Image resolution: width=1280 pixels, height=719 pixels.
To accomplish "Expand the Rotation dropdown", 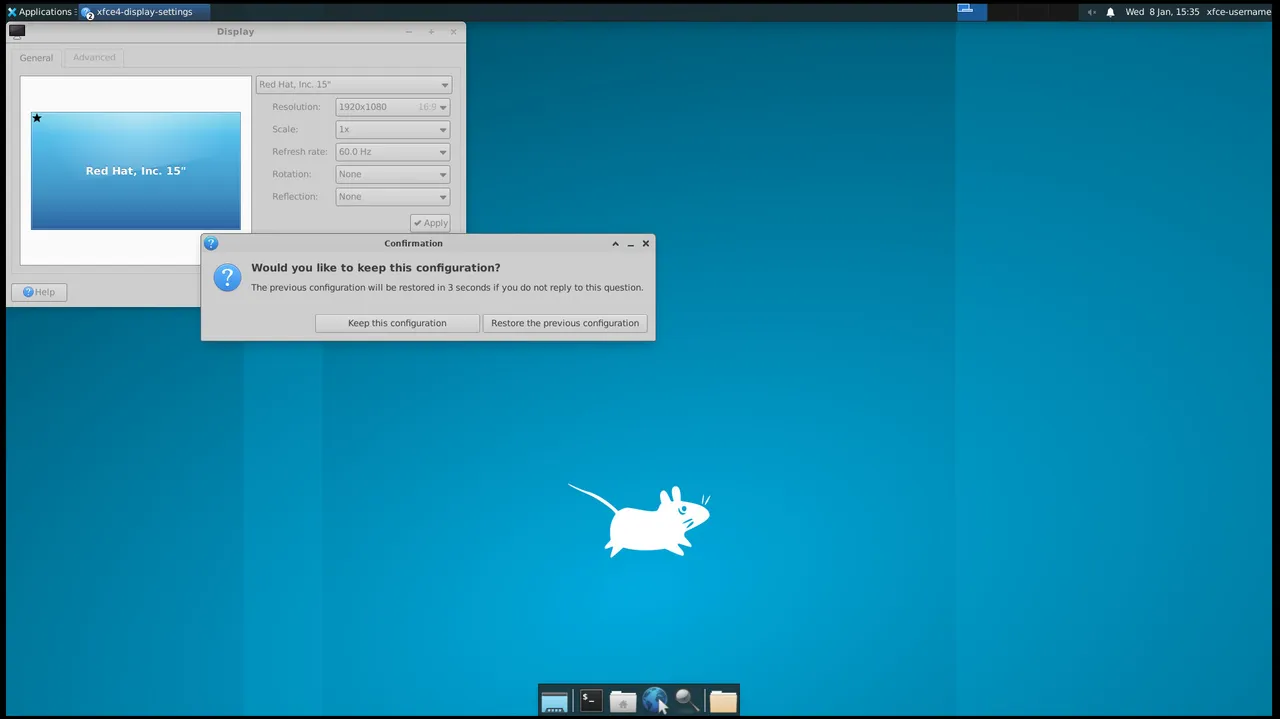I will [x=392, y=174].
